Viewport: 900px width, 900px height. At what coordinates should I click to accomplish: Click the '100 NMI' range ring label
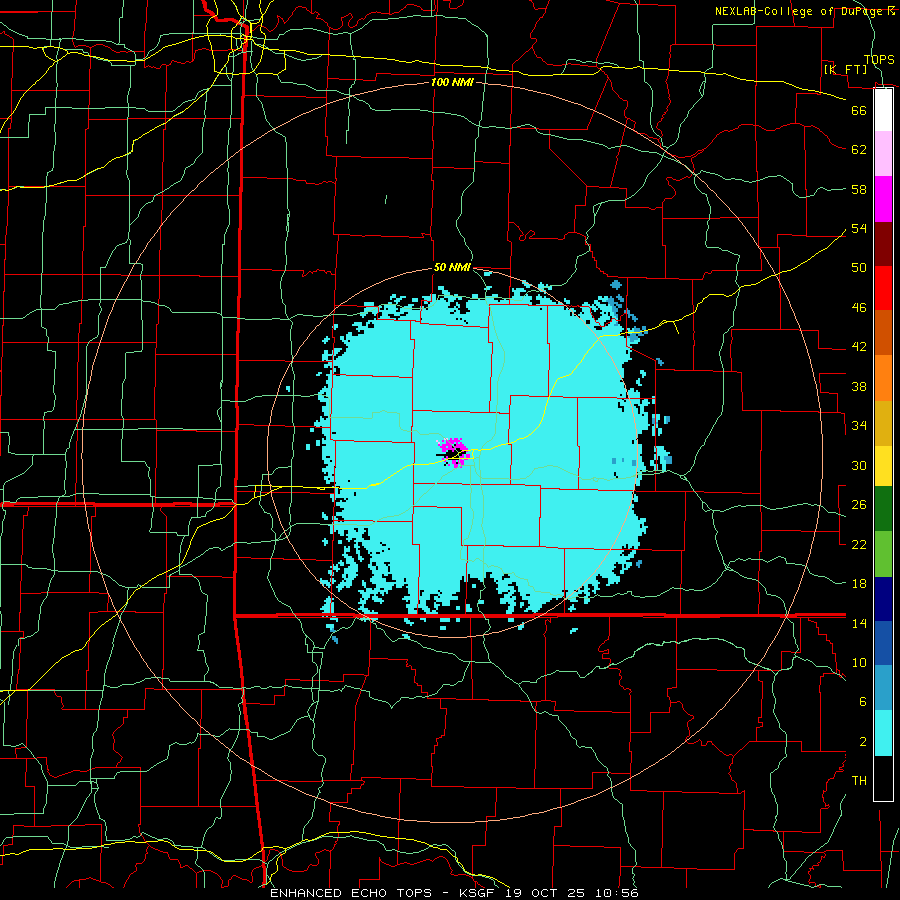(x=452, y=82)
